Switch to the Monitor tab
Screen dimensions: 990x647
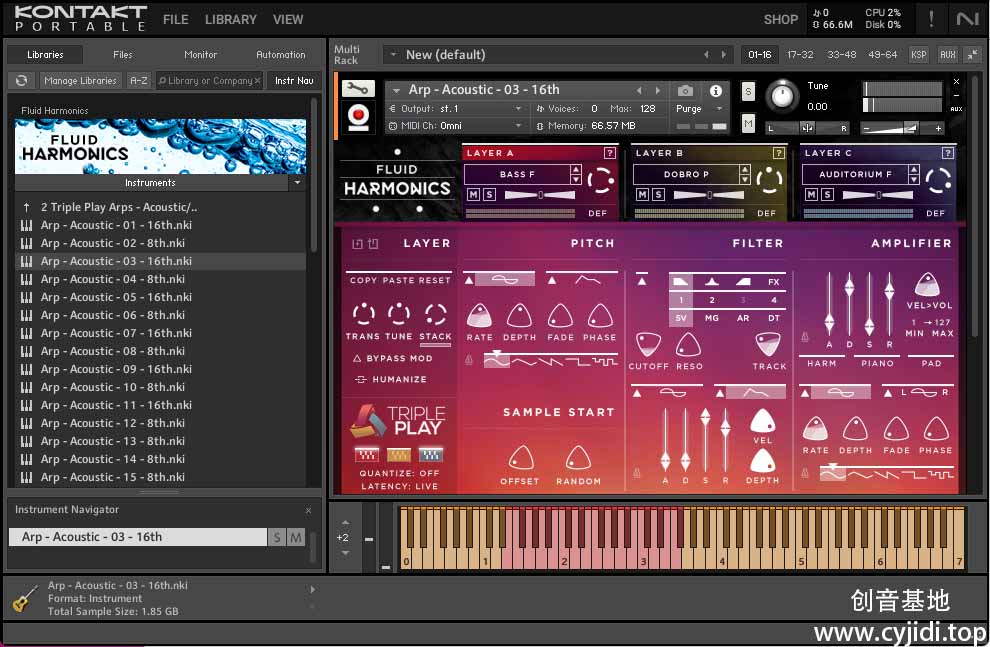tap(200, 55)
